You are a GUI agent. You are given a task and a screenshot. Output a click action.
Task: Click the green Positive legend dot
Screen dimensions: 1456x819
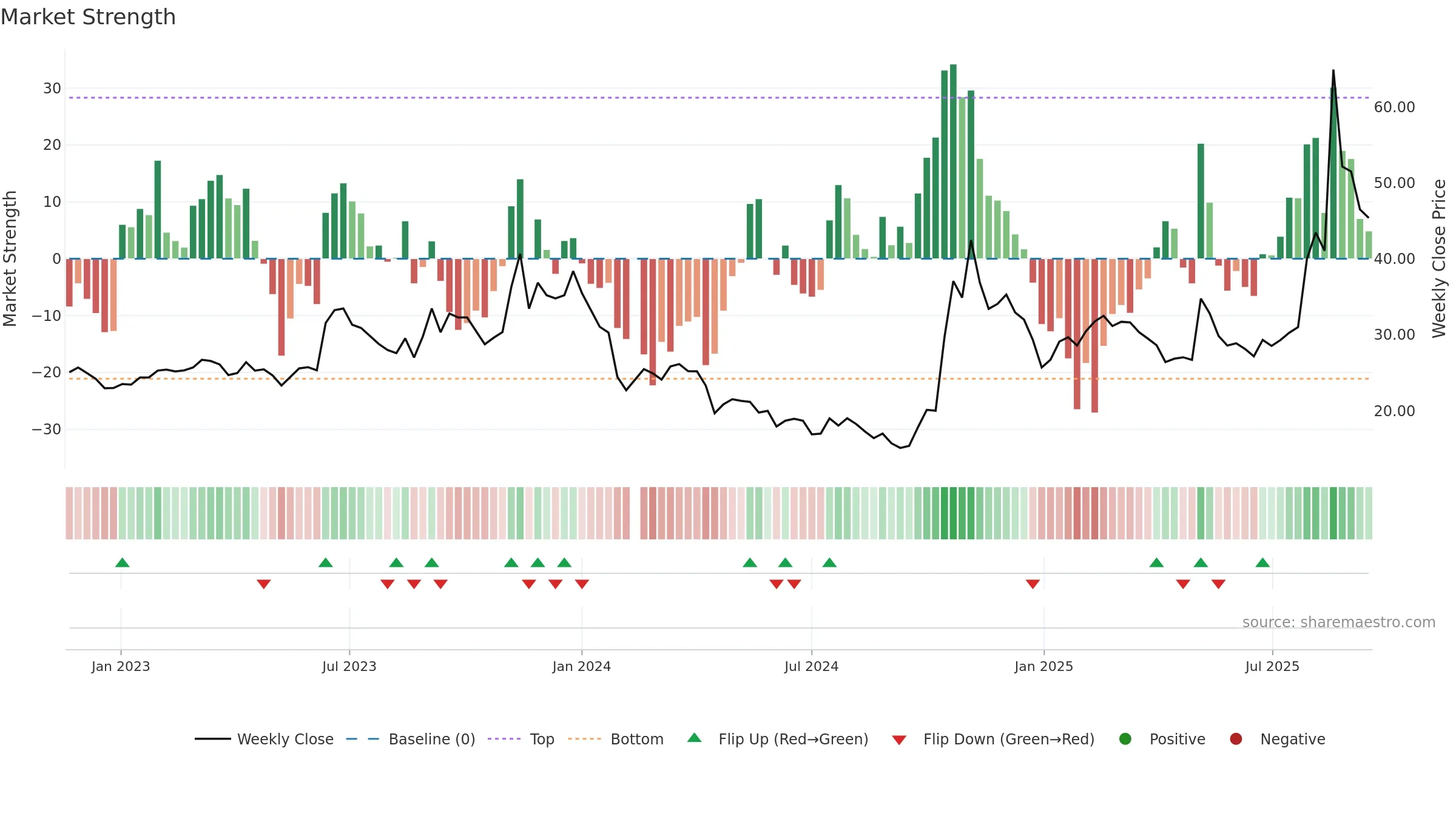point(1125,739)
